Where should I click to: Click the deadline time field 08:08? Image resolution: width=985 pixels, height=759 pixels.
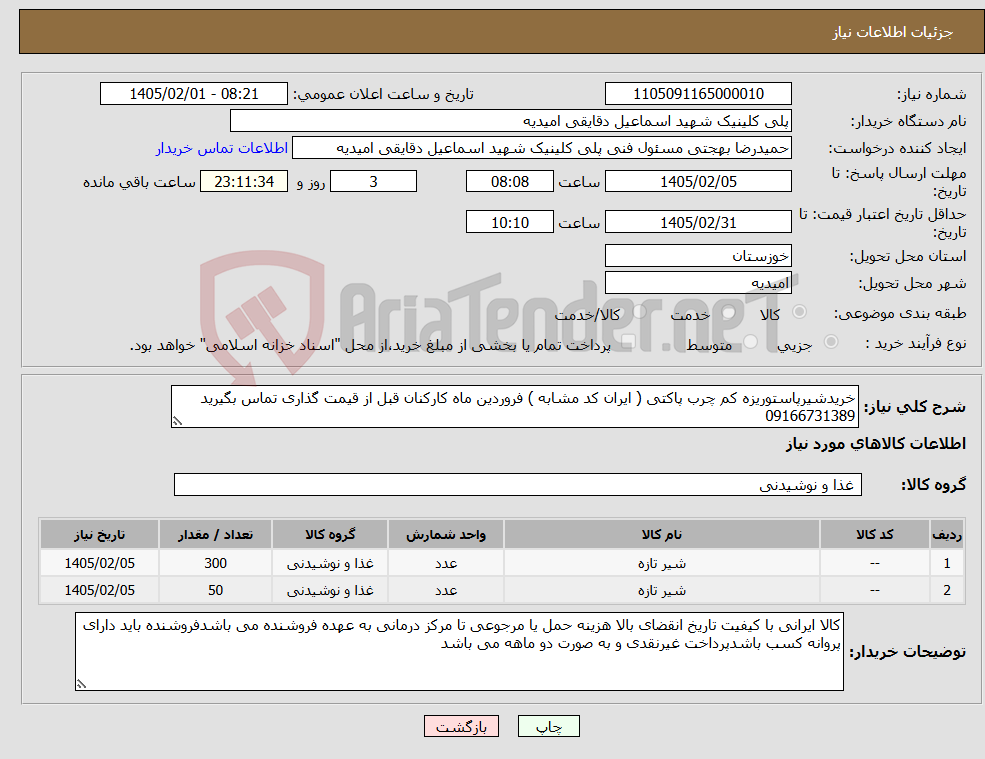[x=509, y=182]
